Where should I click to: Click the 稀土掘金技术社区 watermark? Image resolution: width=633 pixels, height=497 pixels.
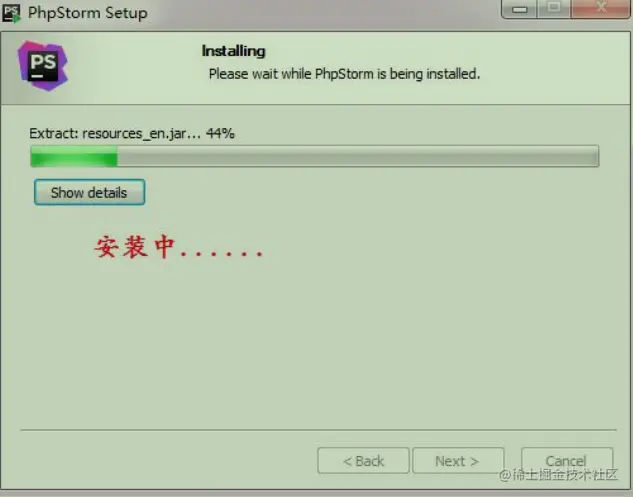pos(559,475)
